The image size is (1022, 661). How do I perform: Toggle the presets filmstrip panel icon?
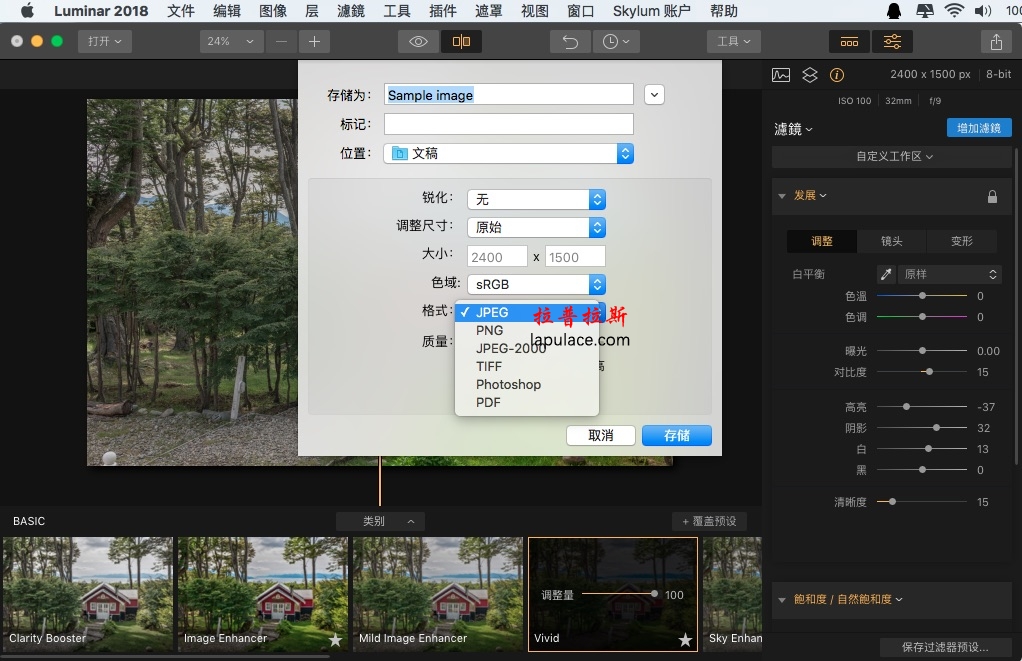(849, 42)
